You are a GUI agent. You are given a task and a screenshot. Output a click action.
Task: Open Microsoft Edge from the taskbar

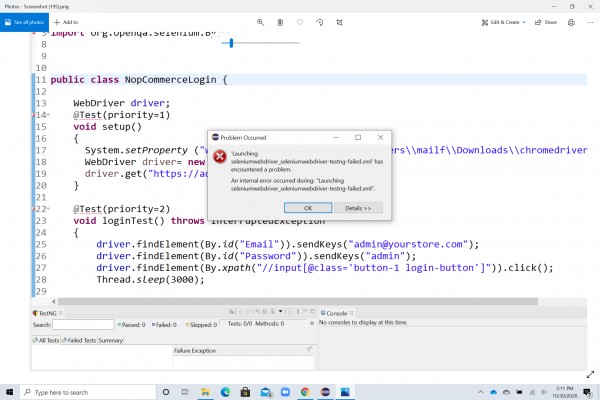[225, 392]
